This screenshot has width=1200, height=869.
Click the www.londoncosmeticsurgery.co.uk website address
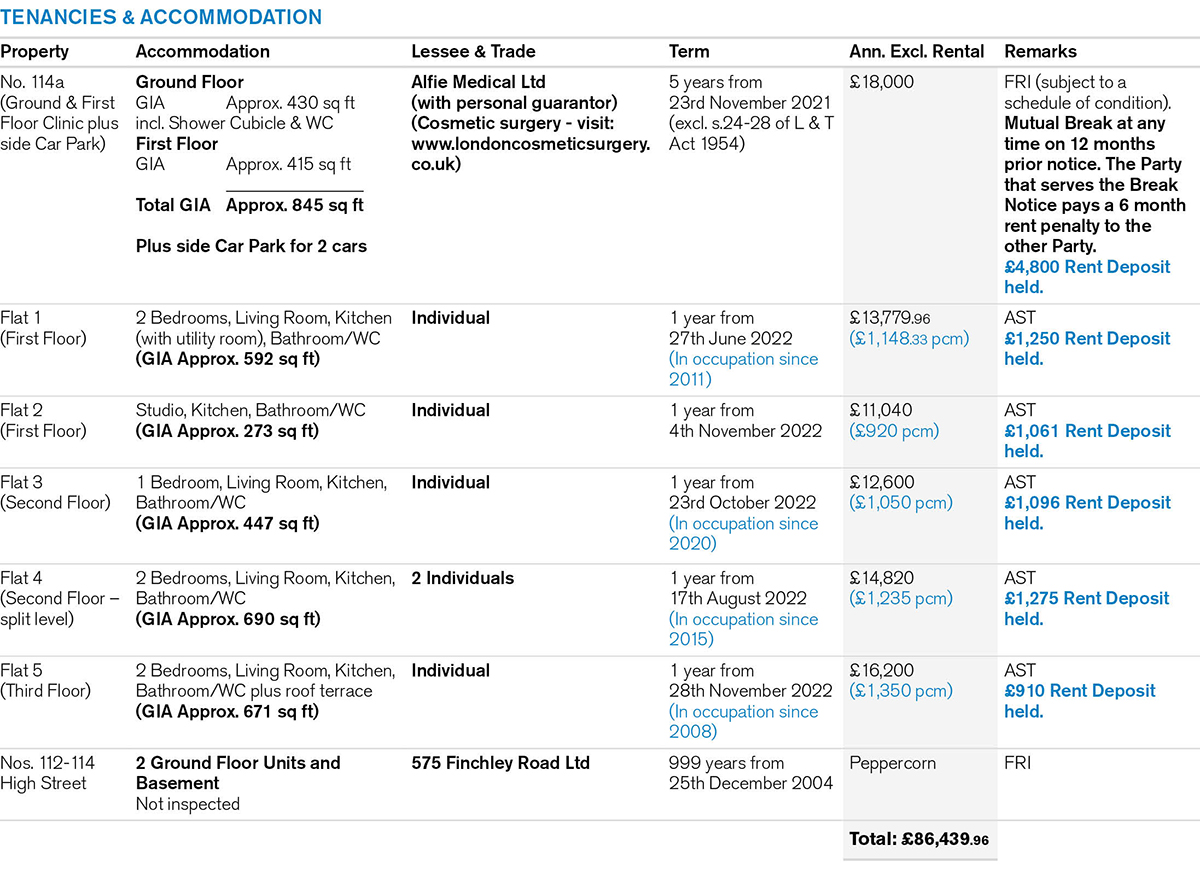tap(530, 153)
